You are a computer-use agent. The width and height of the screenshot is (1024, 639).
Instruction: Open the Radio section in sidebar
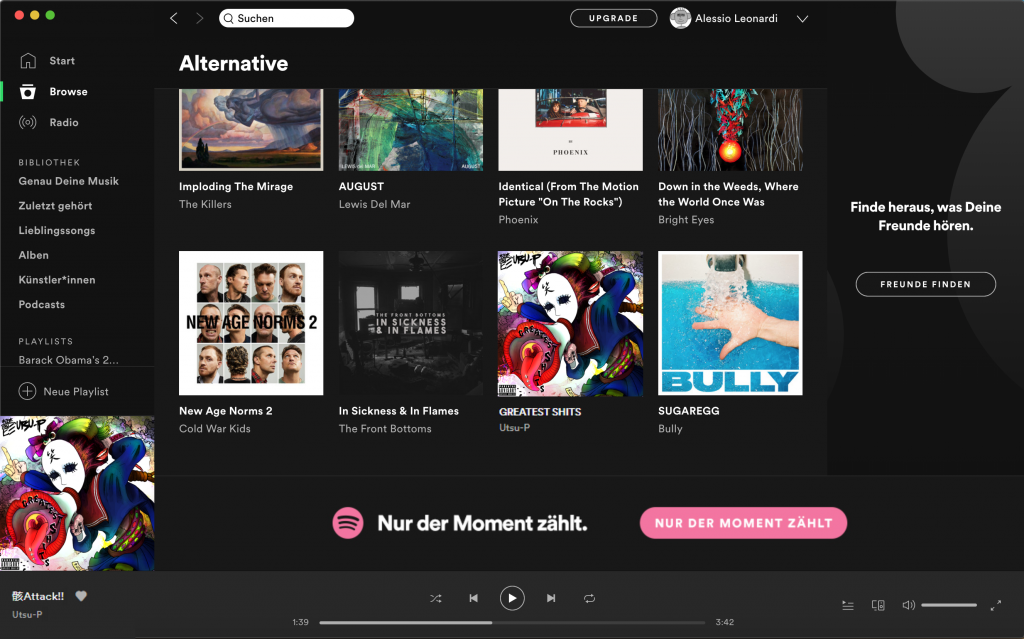[x=63, y=122]
